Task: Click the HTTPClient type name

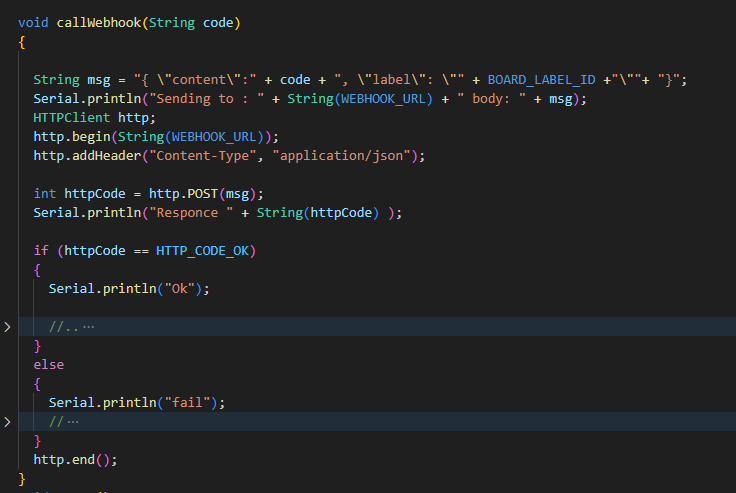Action: [71, 117]
